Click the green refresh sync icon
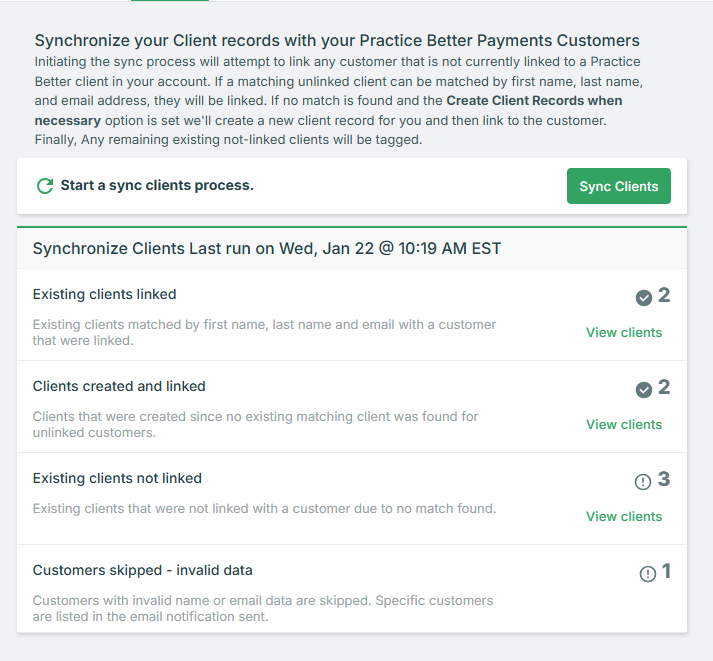Image resolution: width=713 pixels, height=661 pixels. pyautogui.click(x=45, y=185)
